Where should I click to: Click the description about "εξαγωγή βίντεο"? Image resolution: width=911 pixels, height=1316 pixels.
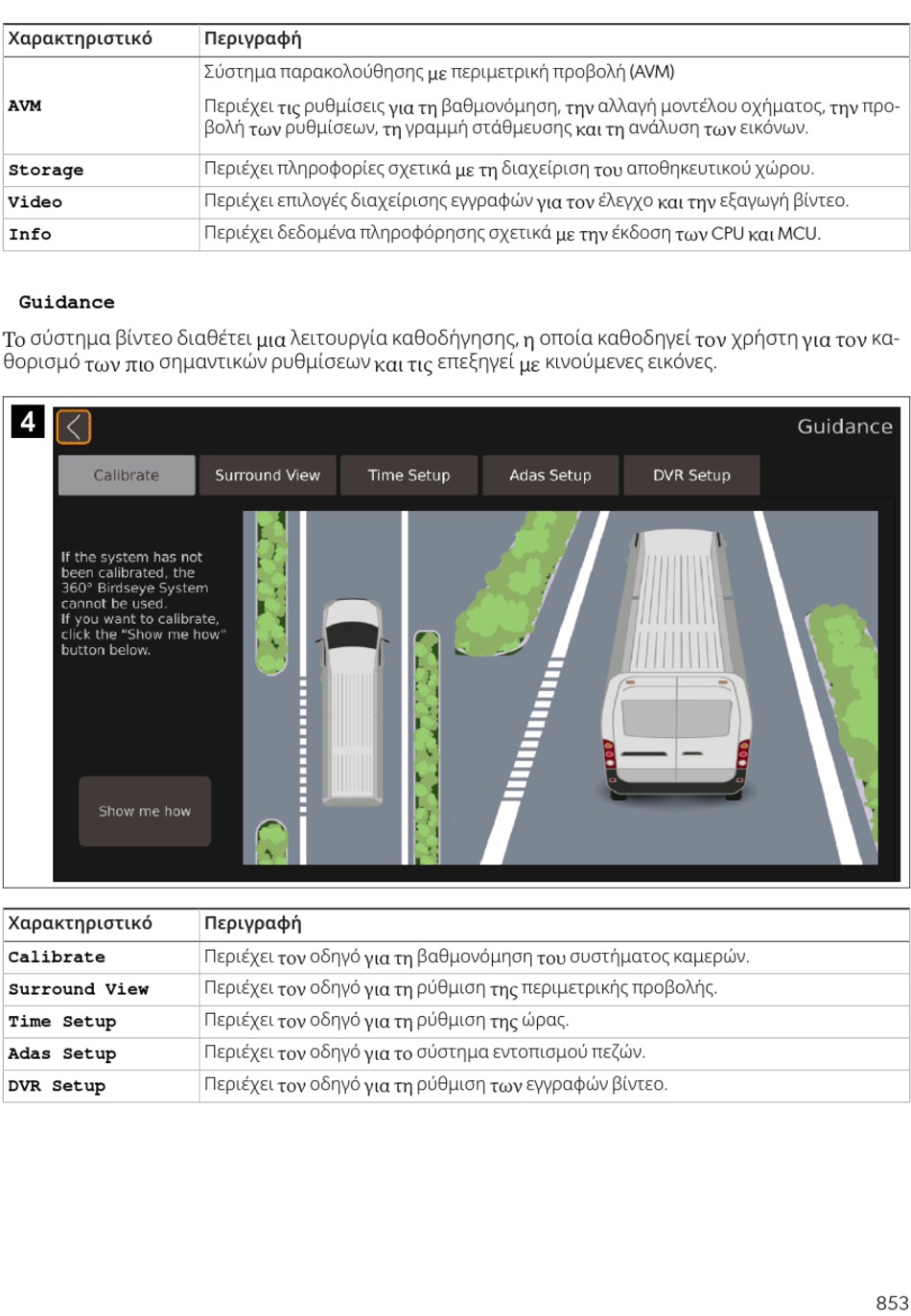coord(526,201)
